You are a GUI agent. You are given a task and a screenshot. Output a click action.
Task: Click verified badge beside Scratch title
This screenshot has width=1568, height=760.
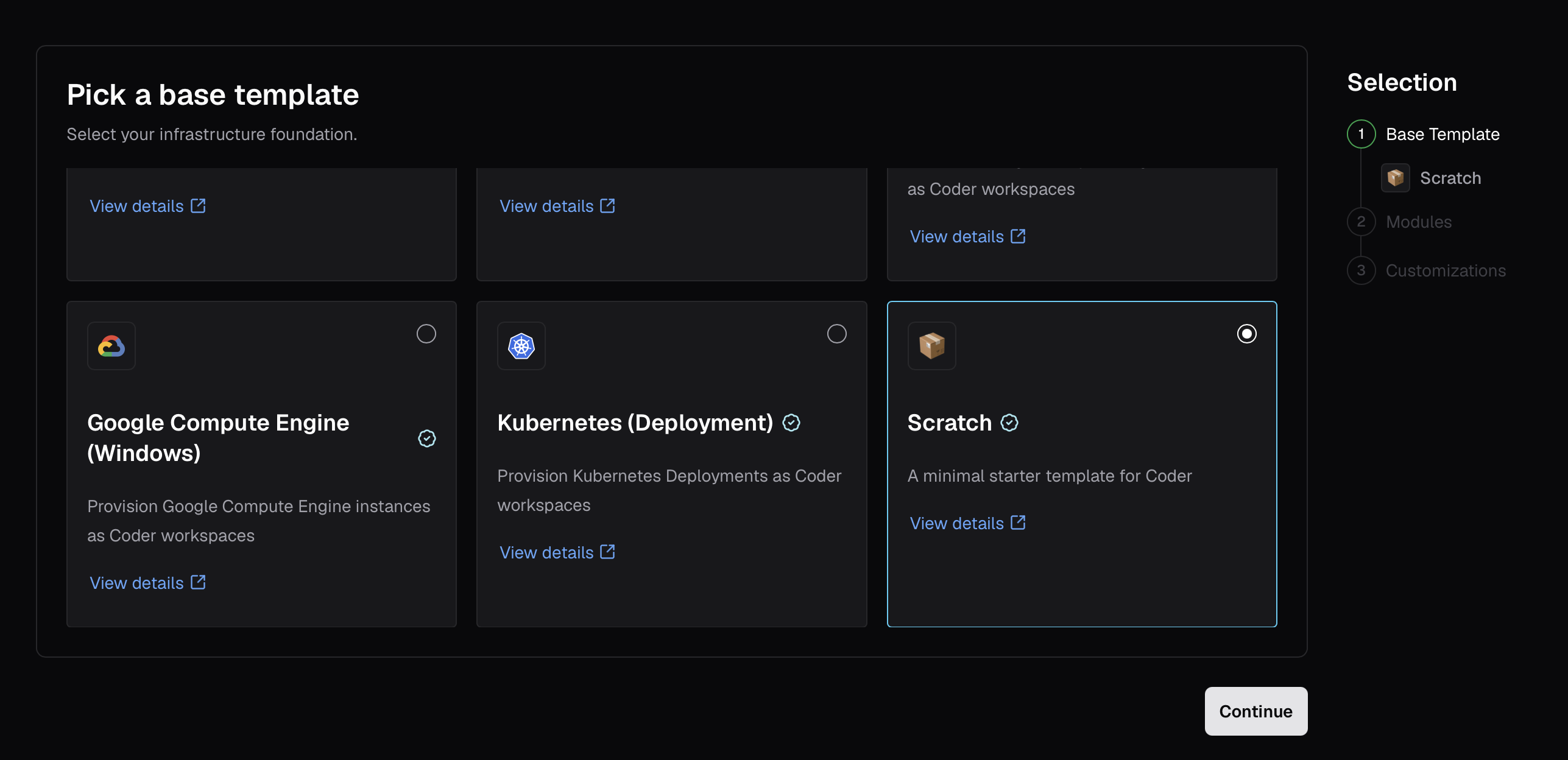pos(1009,423)
